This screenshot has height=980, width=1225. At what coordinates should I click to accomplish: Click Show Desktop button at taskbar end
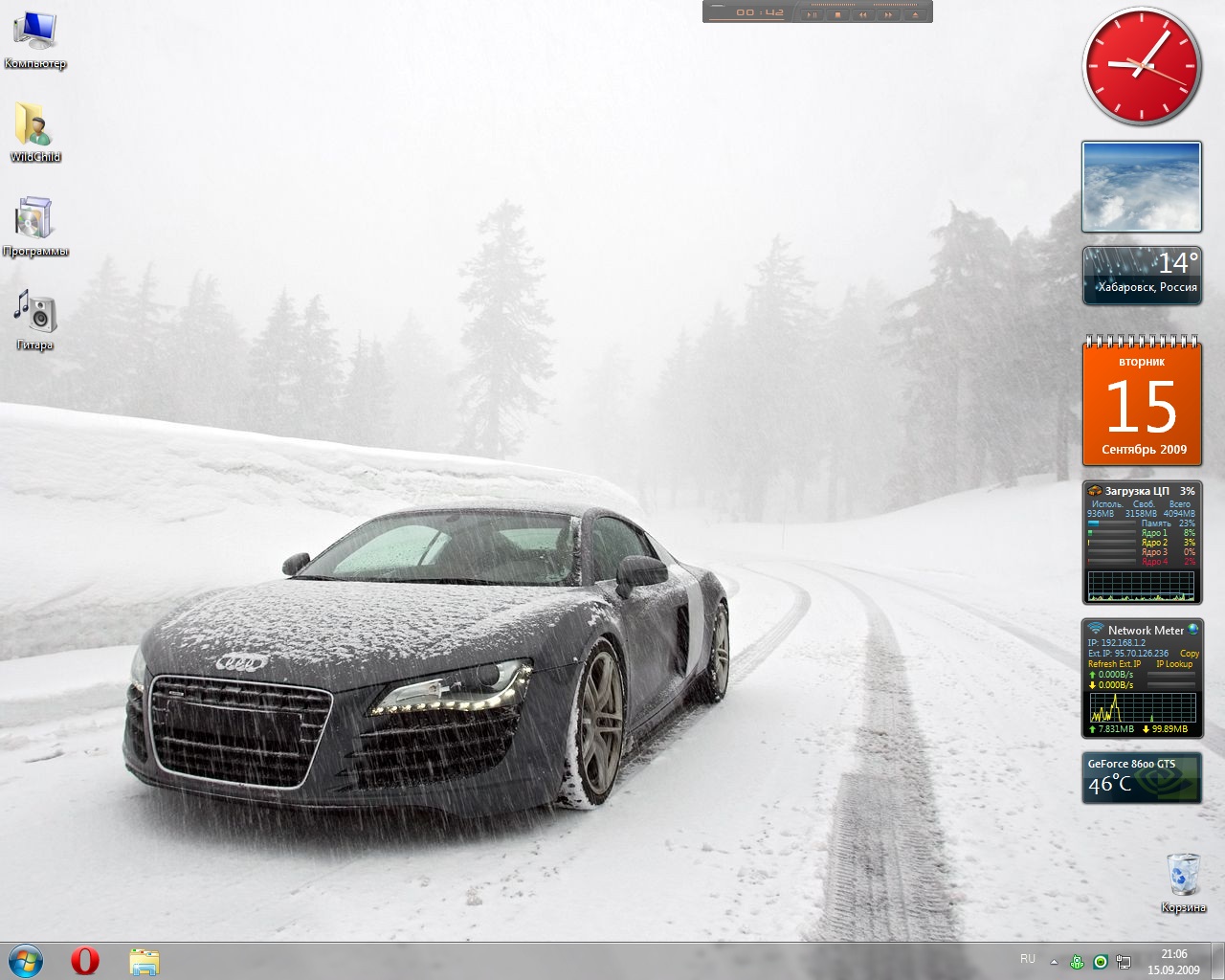click(1217, 962)
